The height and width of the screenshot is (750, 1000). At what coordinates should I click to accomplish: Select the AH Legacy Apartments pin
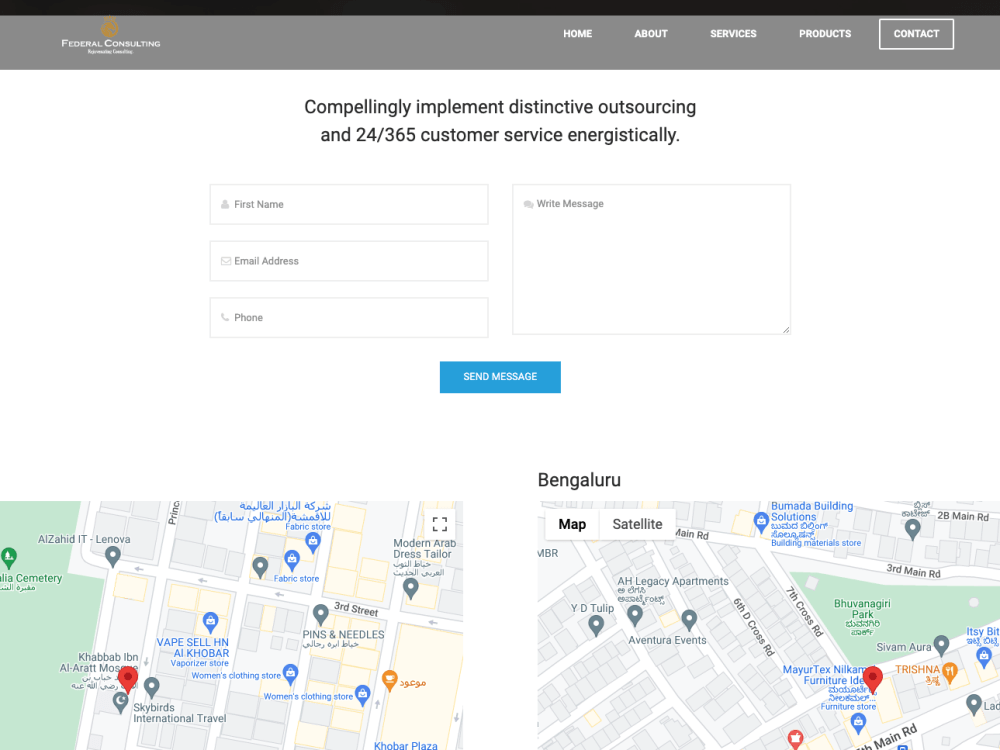[635, 615]
